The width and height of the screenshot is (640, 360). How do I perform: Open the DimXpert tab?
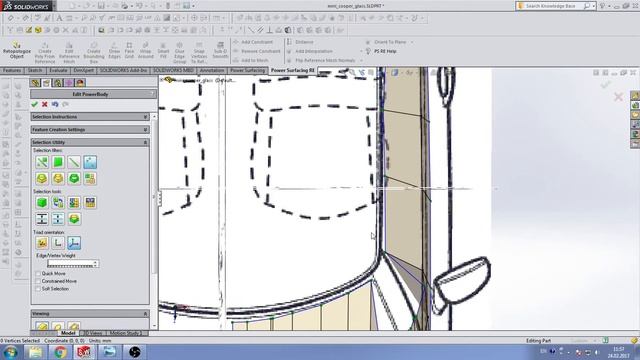[84, 71]
